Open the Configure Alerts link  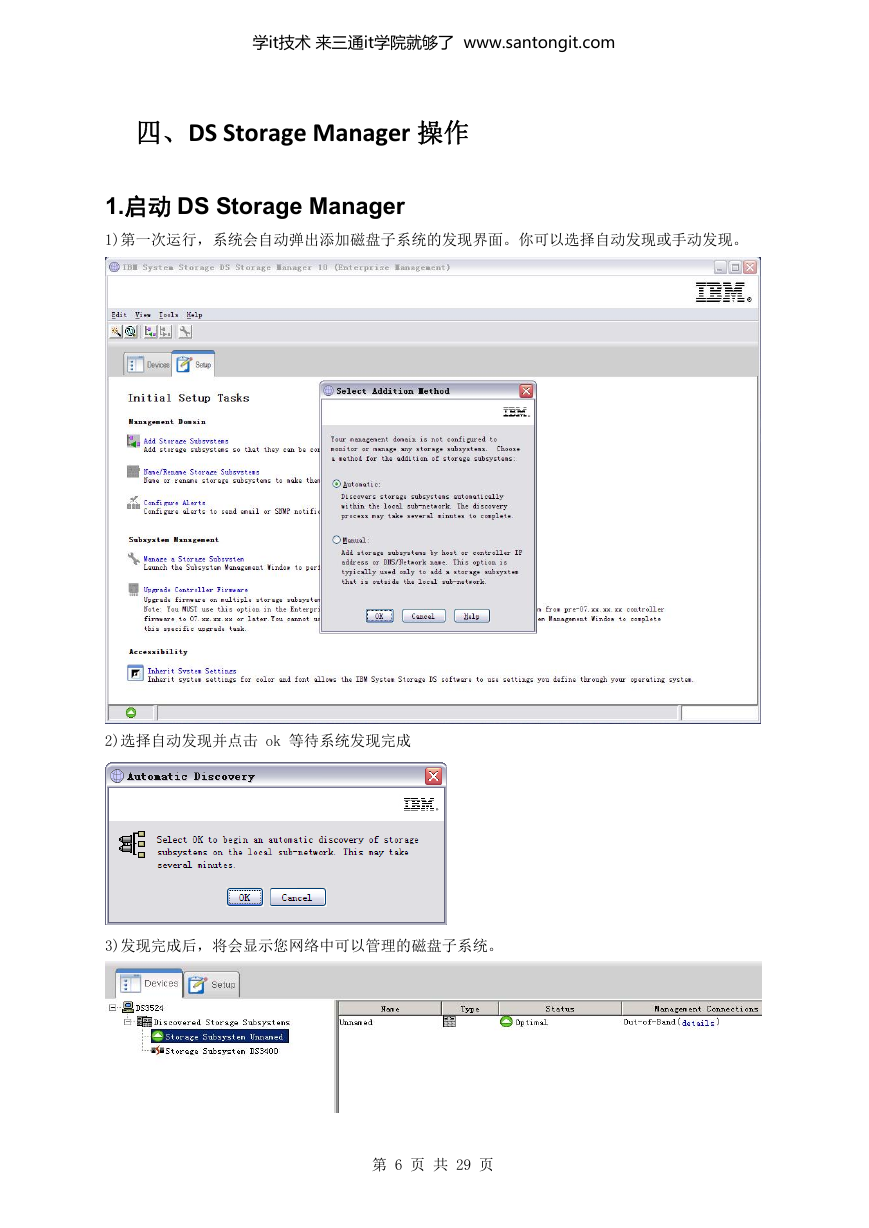tap(175, 503)
